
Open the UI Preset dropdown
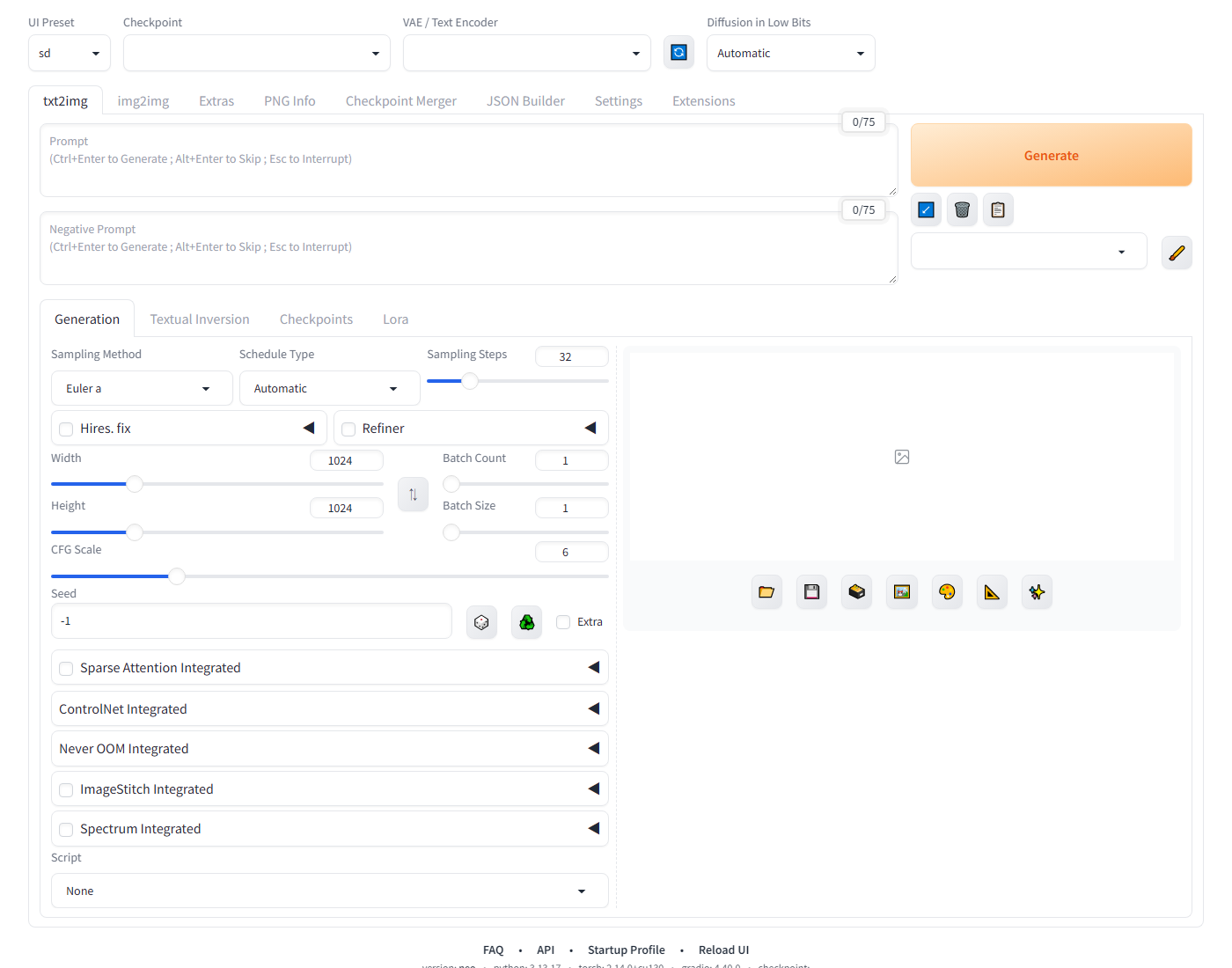click(x=70, y=53)
